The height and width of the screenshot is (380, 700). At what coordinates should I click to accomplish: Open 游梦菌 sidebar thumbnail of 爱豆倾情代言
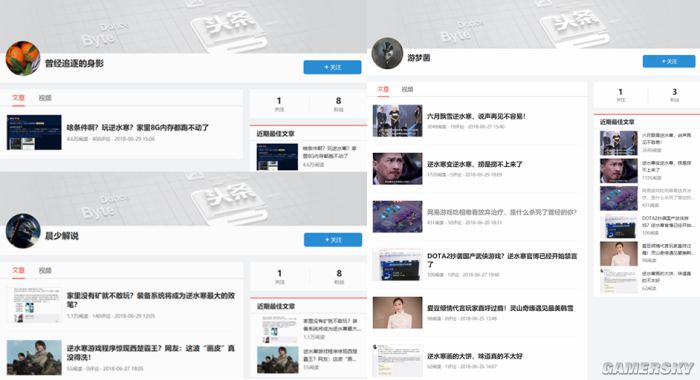click(x=618, y=254)
